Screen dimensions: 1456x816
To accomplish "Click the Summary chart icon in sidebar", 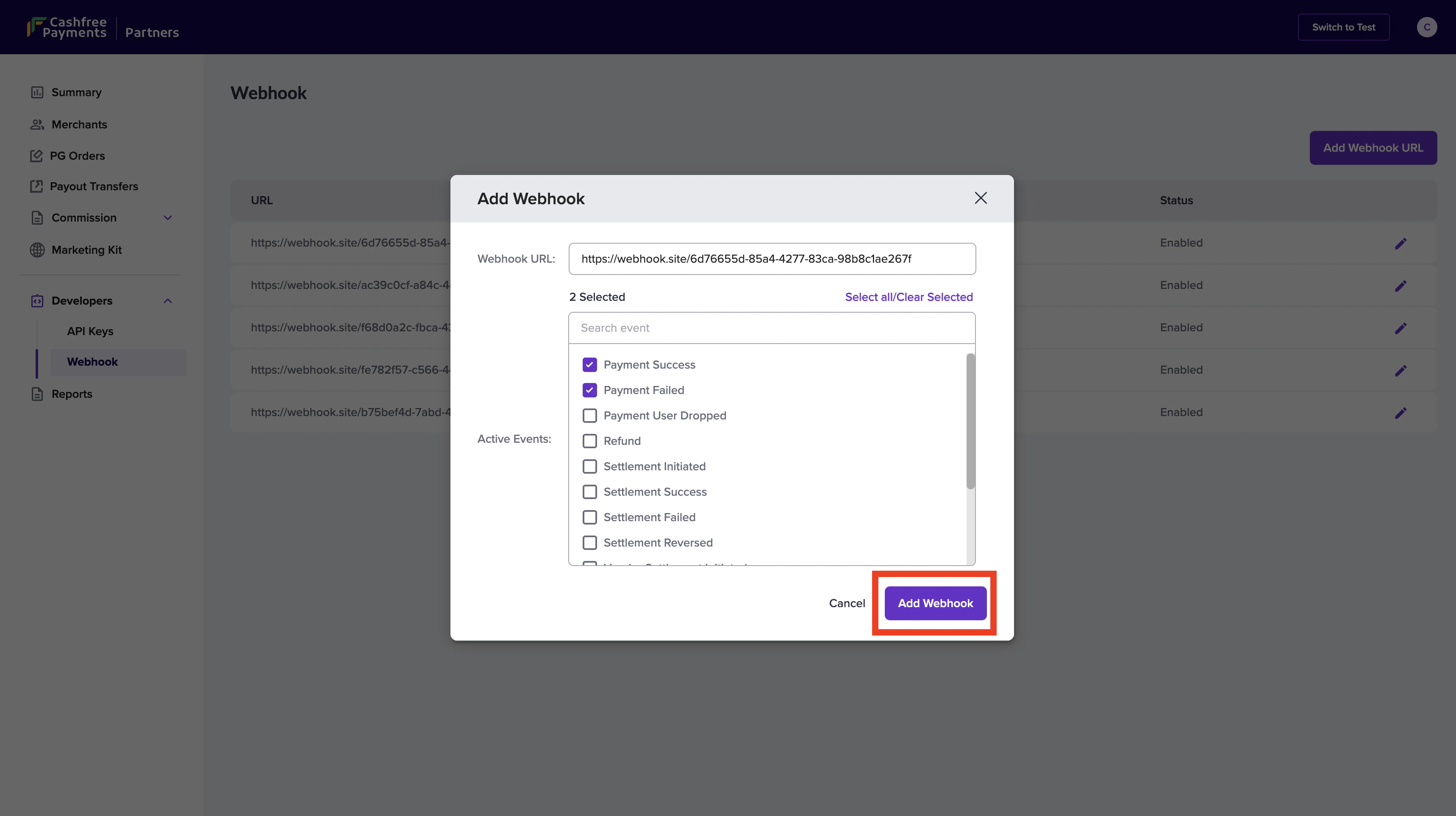I will [37, 92].
